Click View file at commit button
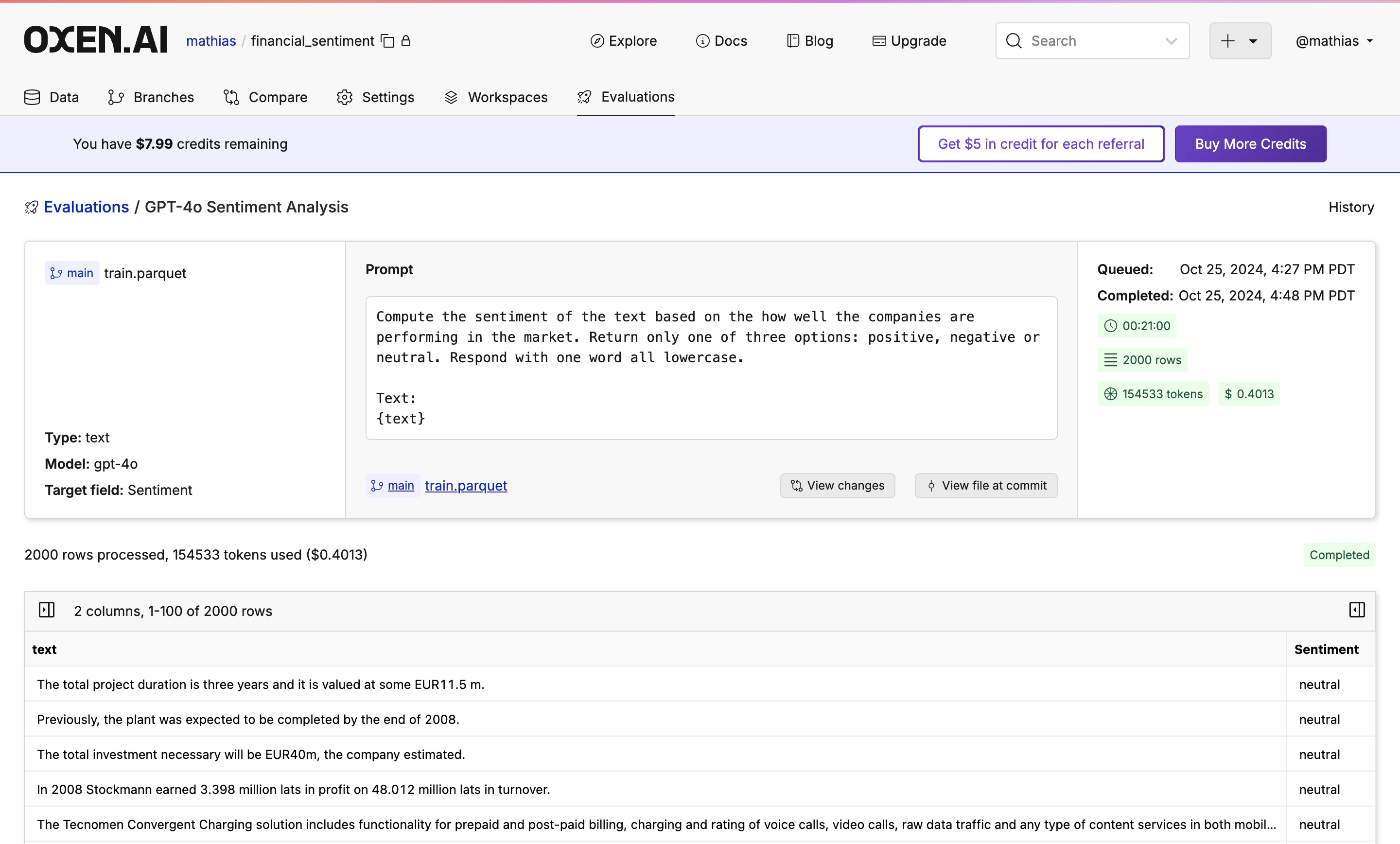 tap(986, 485)
